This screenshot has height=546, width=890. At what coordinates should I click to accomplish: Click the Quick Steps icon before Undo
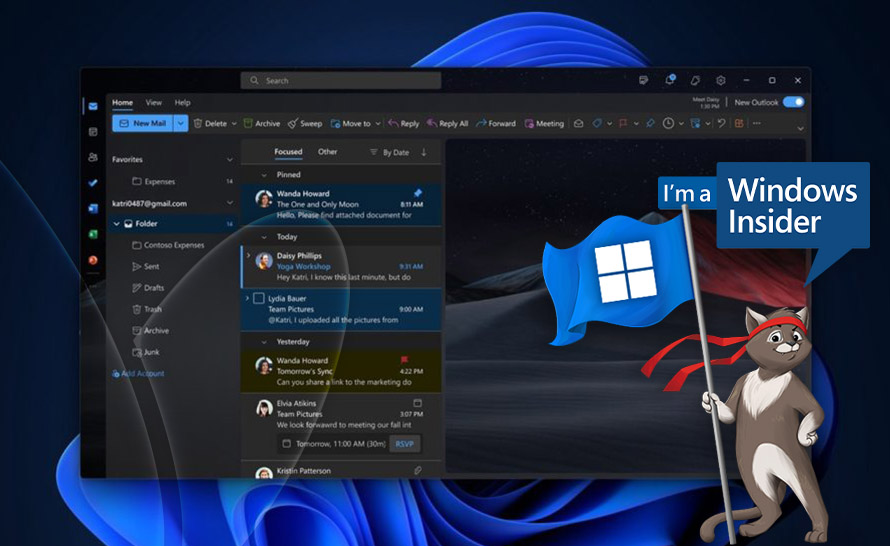click(695, 123)
